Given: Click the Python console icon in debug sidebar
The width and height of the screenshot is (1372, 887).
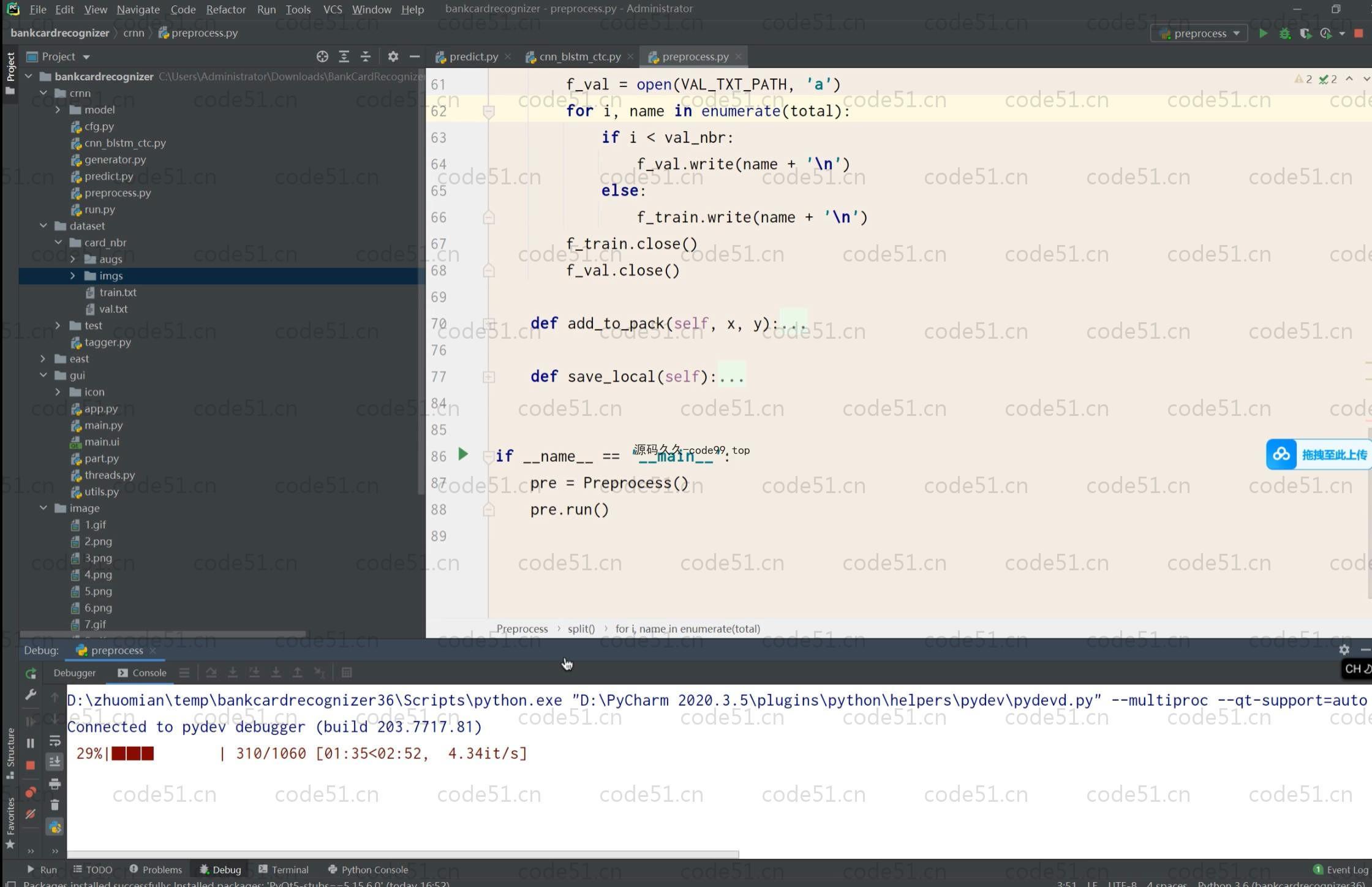Looking at the screenshot, I should coord(55,828).
